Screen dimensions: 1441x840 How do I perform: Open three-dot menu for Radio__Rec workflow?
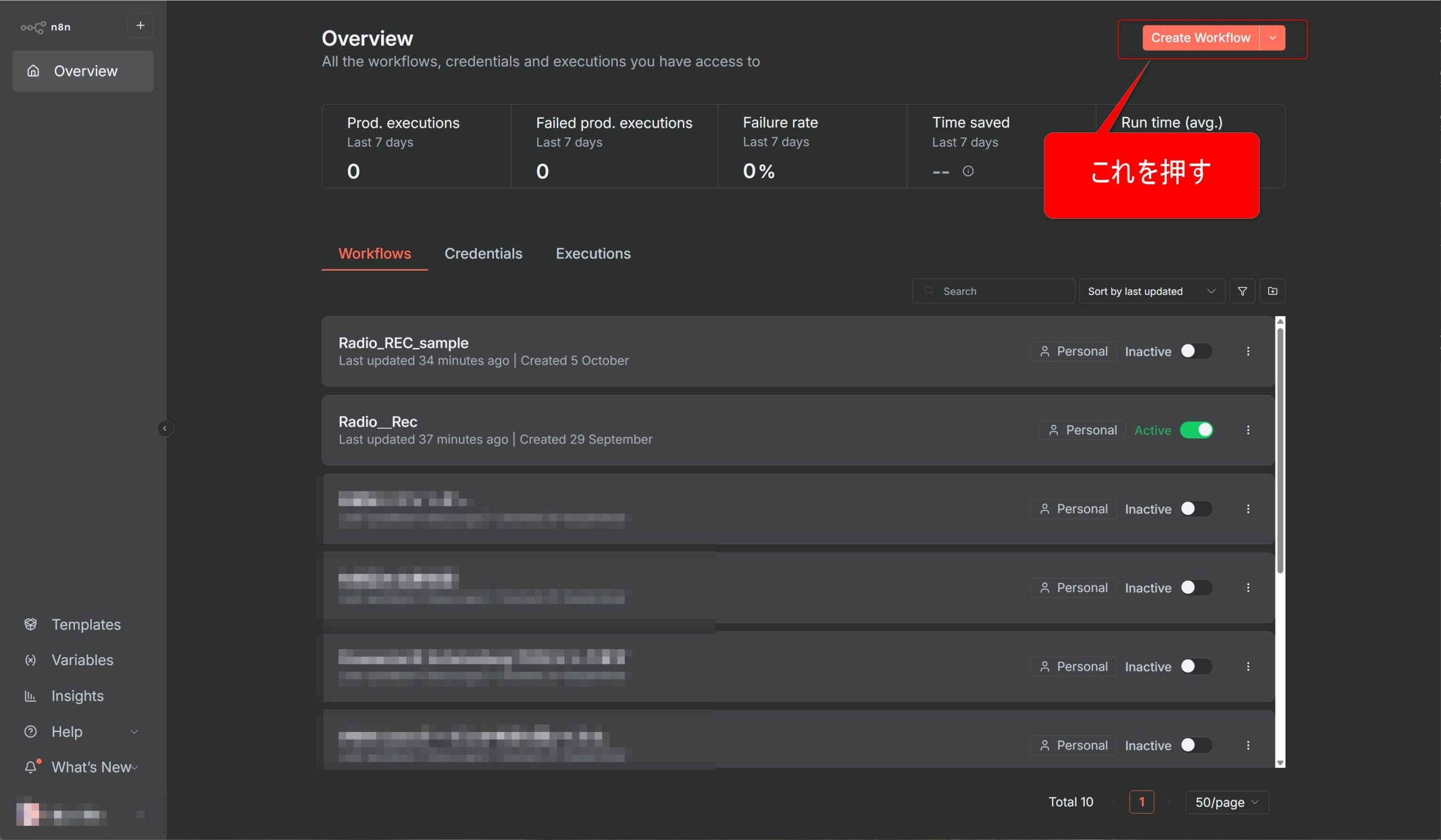(1248, 430)
